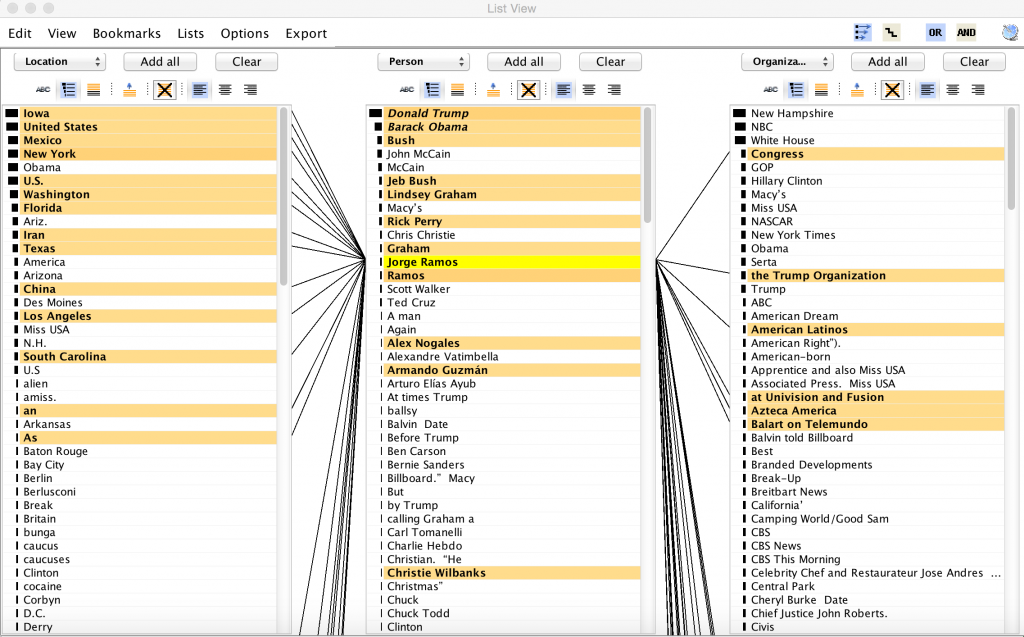The height and width of the screenshot is (637, 1024).
Task: Open the Lists menu
Action: point(191,33)
